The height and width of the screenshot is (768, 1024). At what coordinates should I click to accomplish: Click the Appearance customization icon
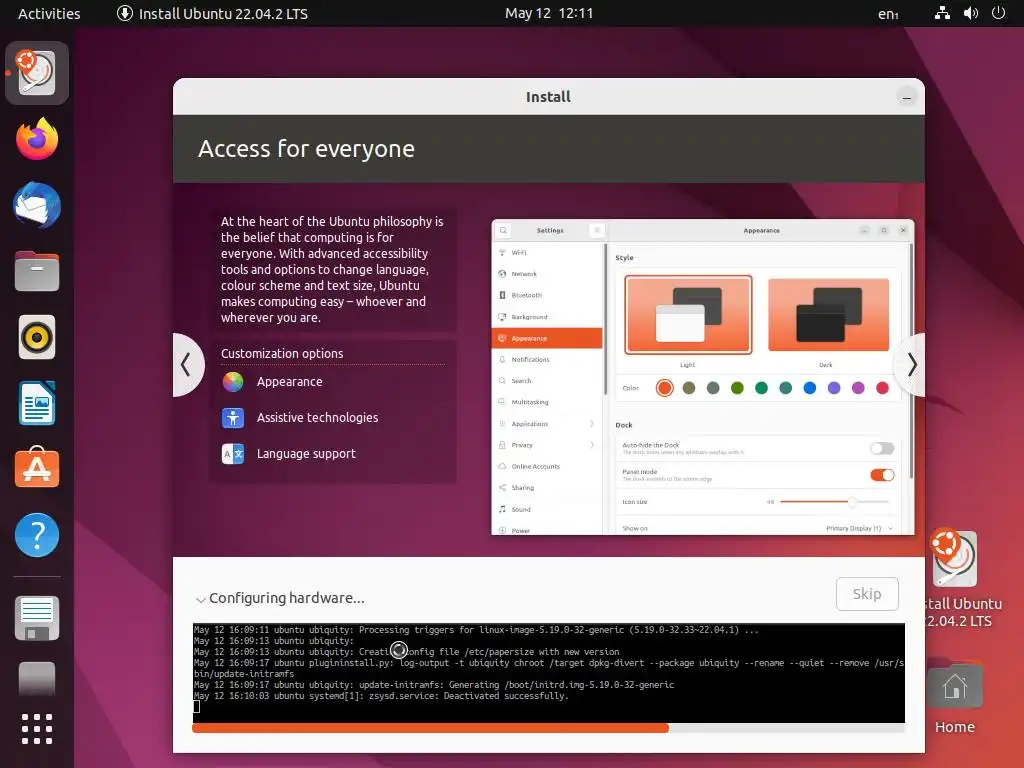tap(232, 381)
